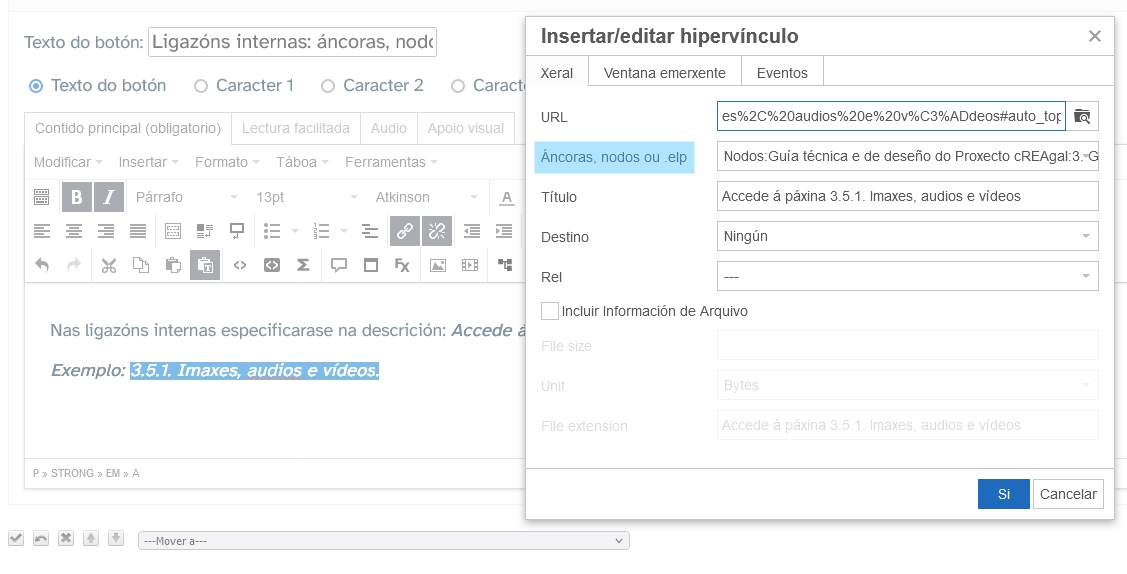This screenshot has height=574, width=1127.
Task: Click the scissors cut icon
Action: (109, 265)
